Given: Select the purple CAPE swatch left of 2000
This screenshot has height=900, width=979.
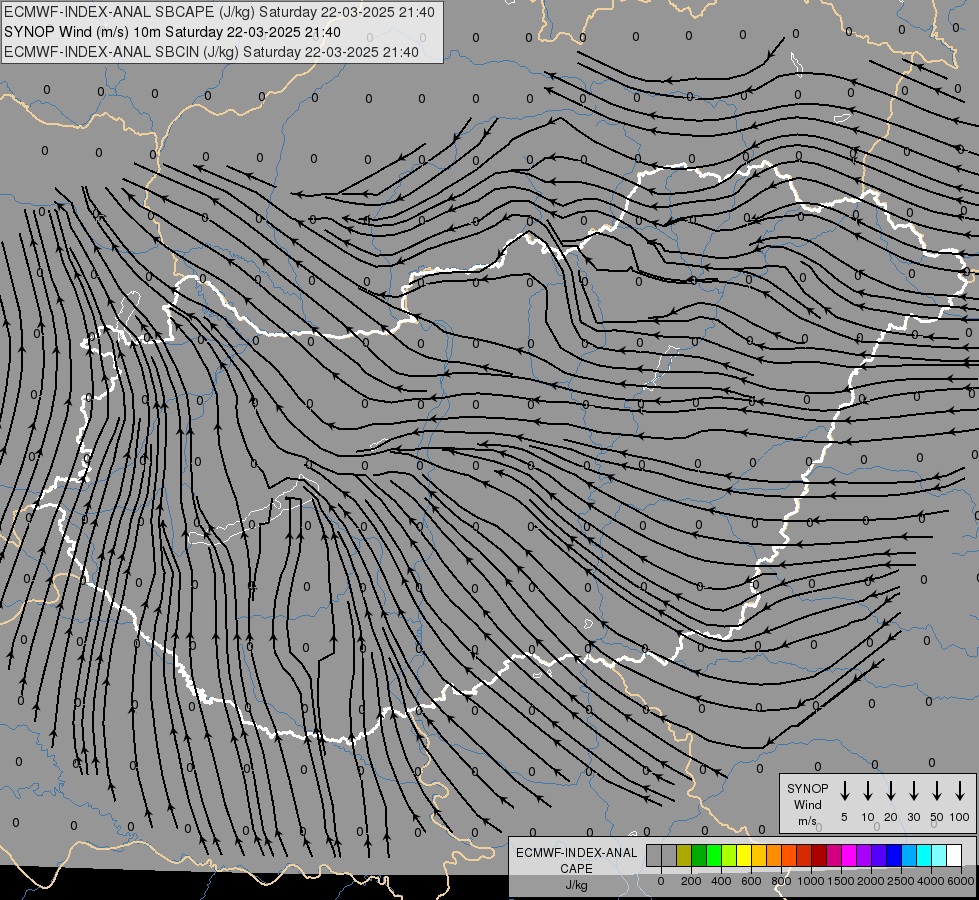Looking at the screenshot, I should point(863,856).
